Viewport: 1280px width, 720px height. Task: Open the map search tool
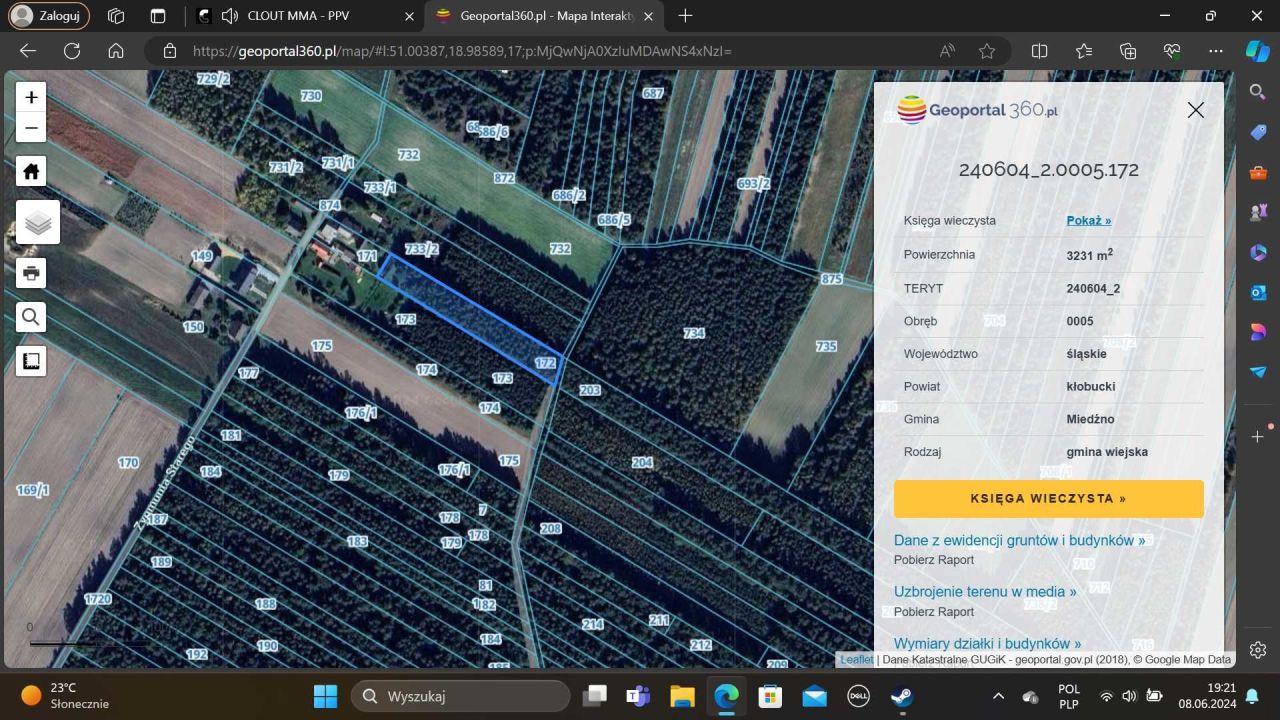click(x=31, y=317)
